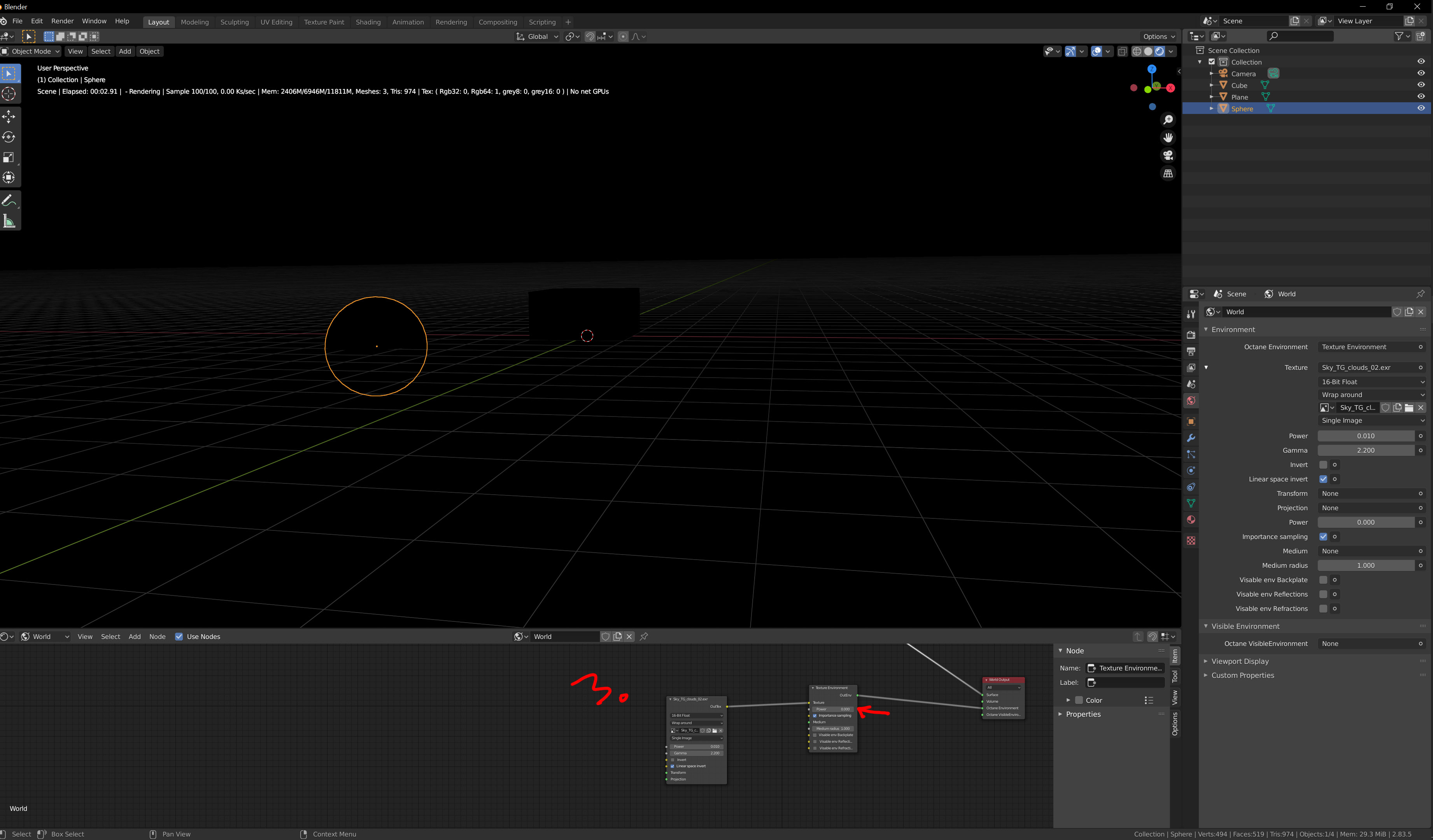
Task: Uncheck the Importance sampling checkbox
Action: [1323, 537]
